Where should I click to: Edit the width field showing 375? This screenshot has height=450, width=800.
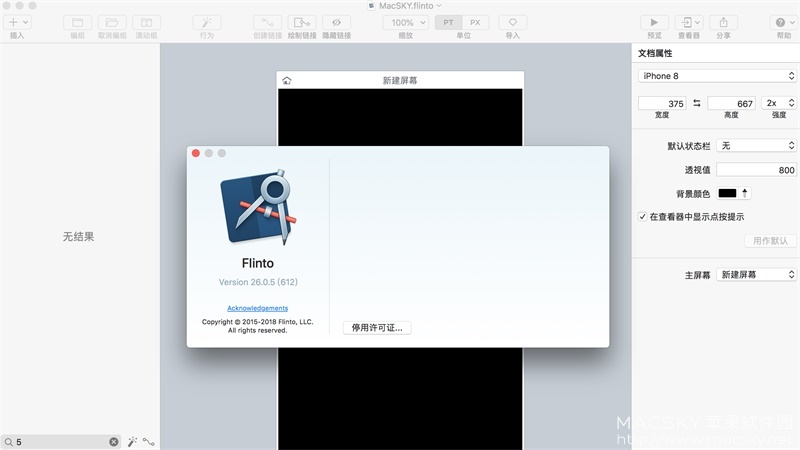click(662, 103)
